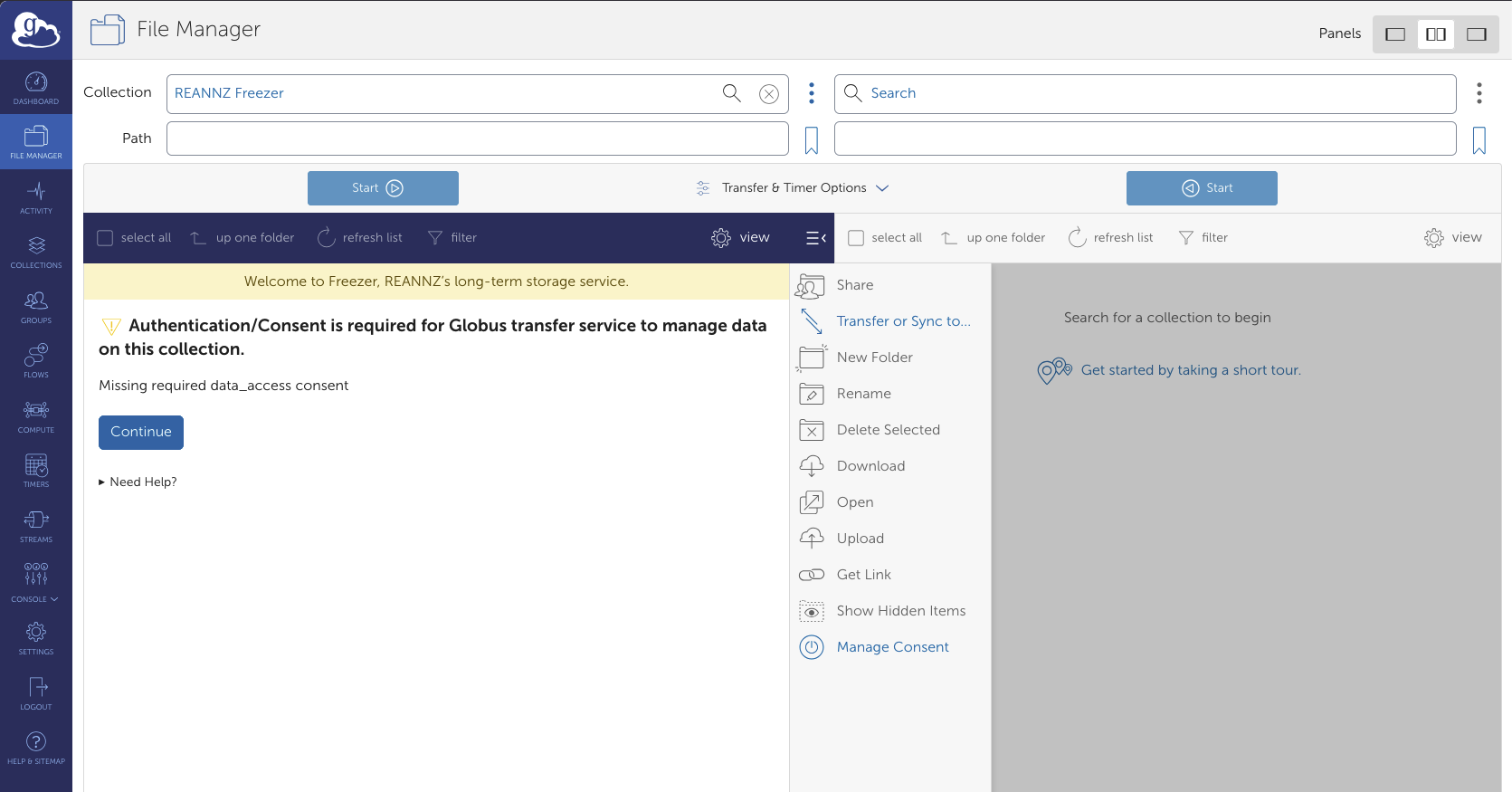Open the left pane view options
Viewport: 1512px width, 792px height.
pyautogui.click(x=741, y=238)
